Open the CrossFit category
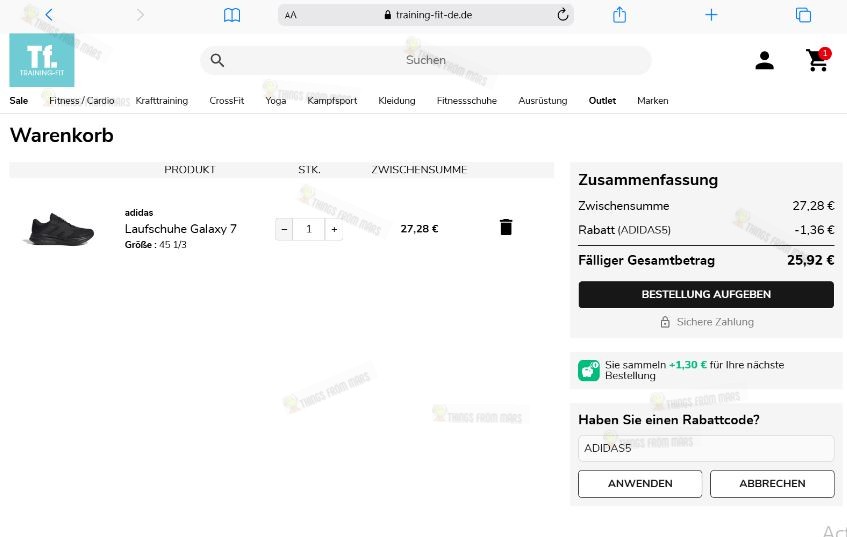 coord(226,100)
